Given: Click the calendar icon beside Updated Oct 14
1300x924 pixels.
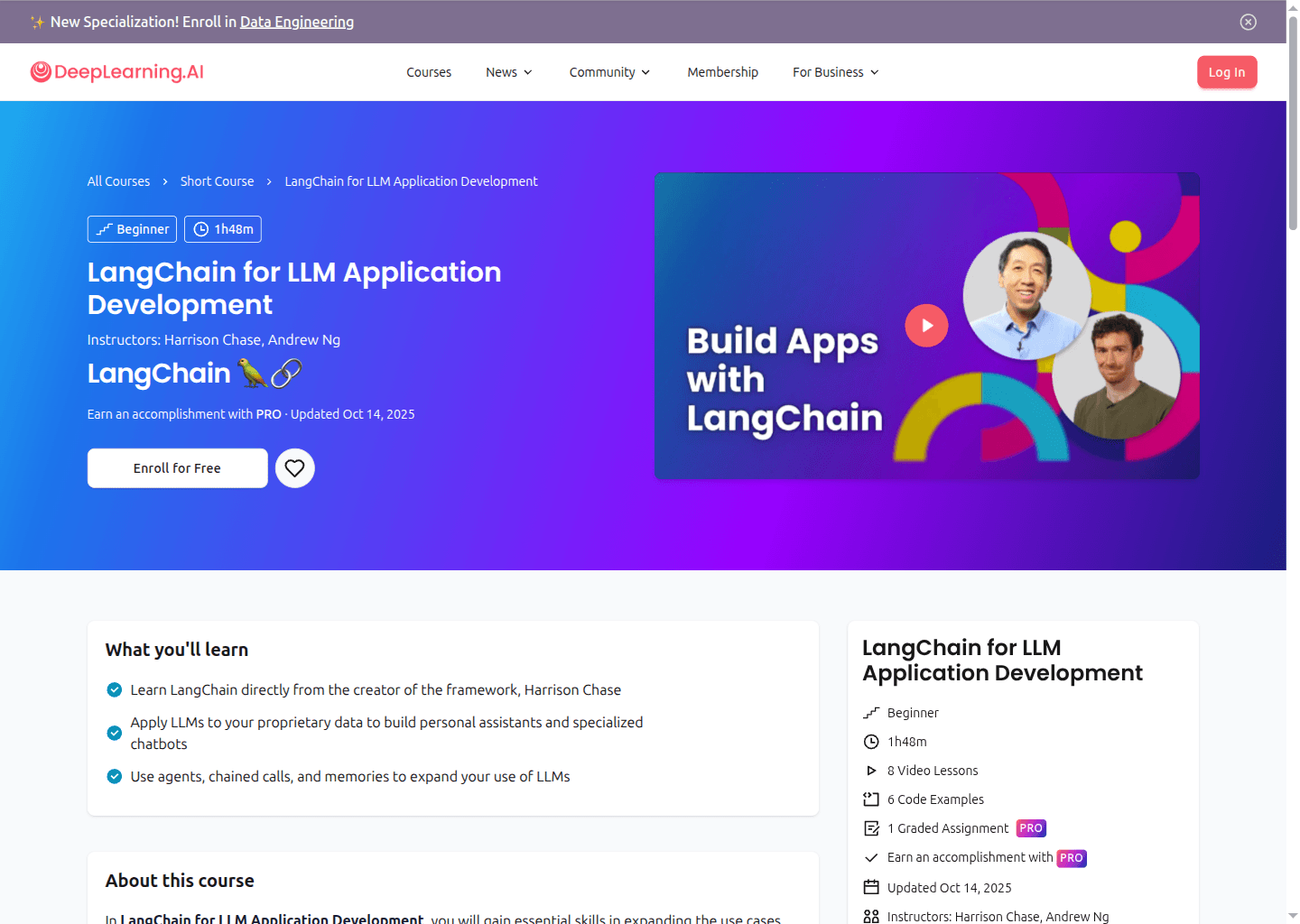Looking at the screenshot, I should click(x=871, y=888).
